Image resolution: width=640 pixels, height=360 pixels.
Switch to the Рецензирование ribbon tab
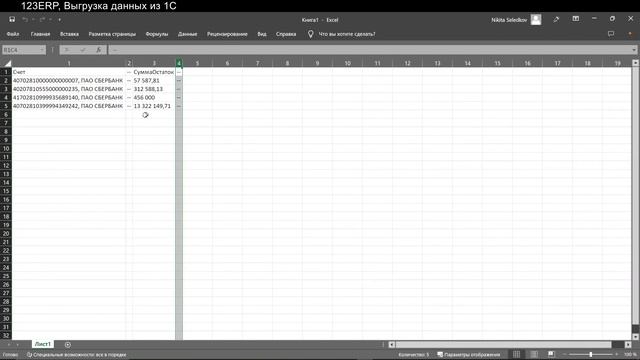[x=227, y=34]
